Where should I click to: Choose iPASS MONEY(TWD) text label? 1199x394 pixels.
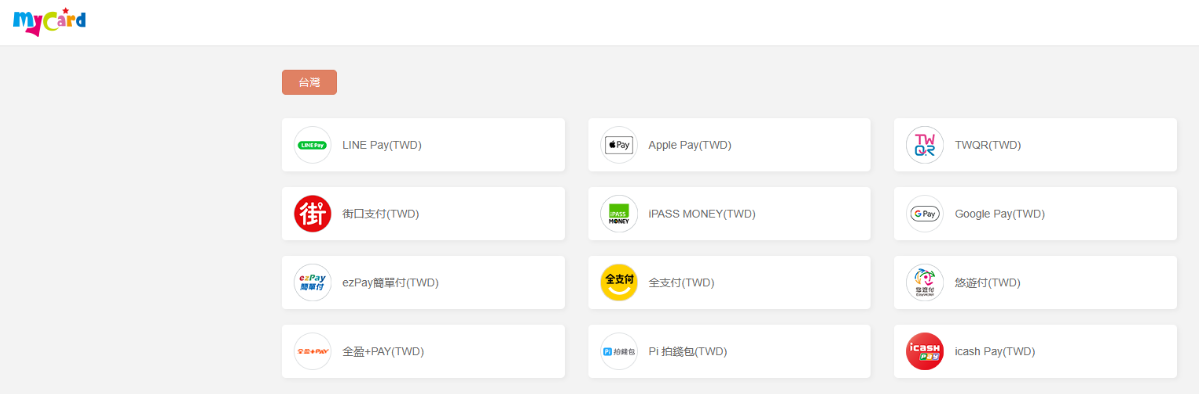[702, 213]
